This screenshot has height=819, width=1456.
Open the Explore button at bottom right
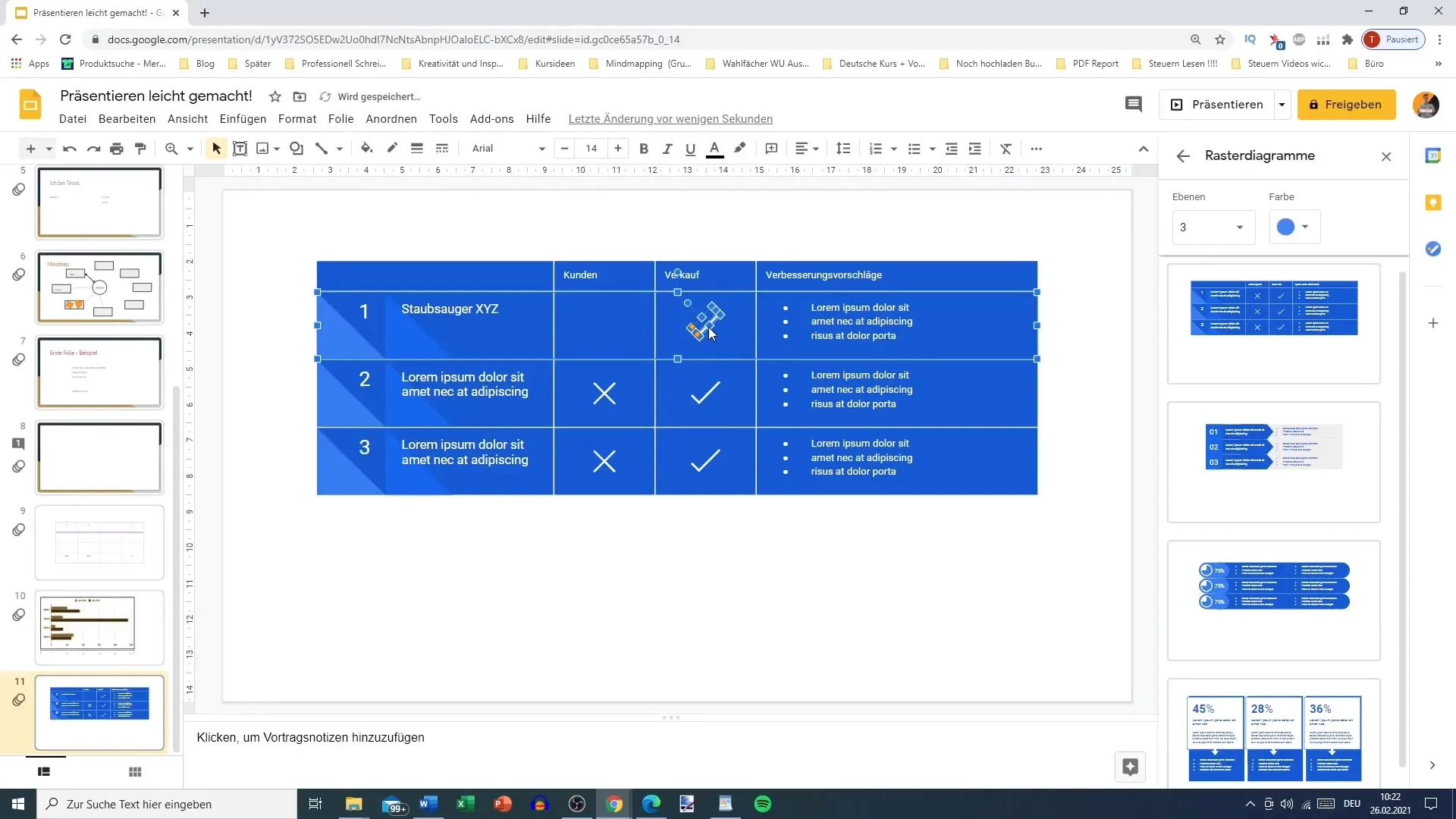tap(1130, 767)
